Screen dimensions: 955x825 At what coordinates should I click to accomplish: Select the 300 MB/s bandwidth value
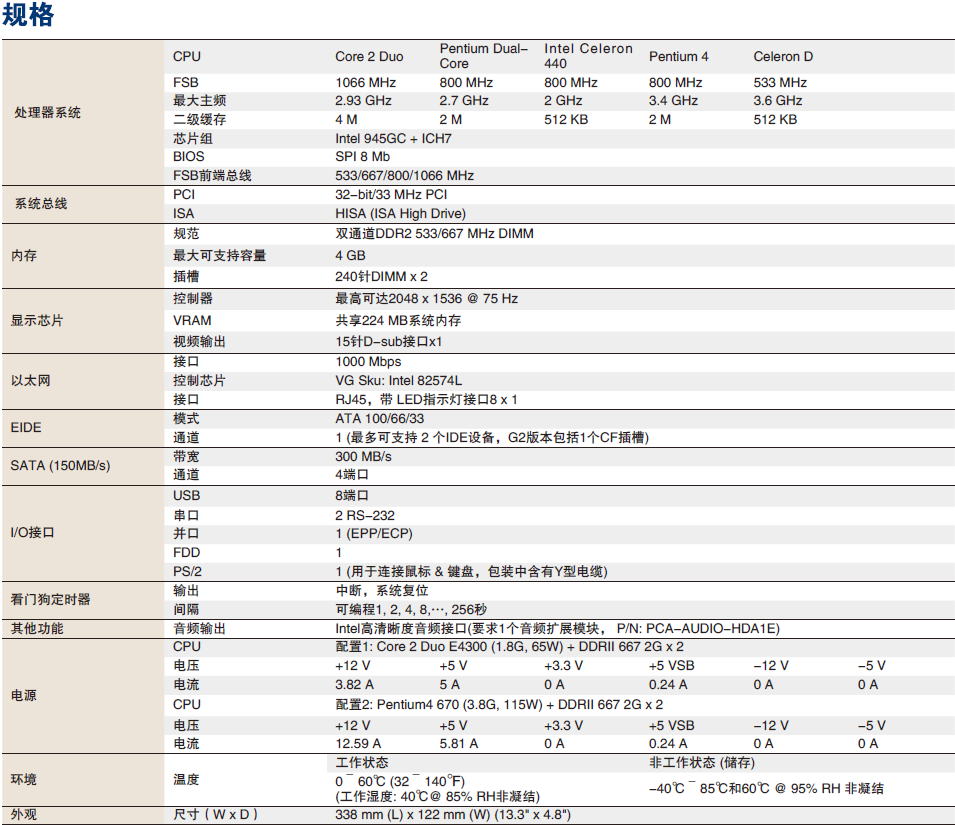(x=363, y=457)
